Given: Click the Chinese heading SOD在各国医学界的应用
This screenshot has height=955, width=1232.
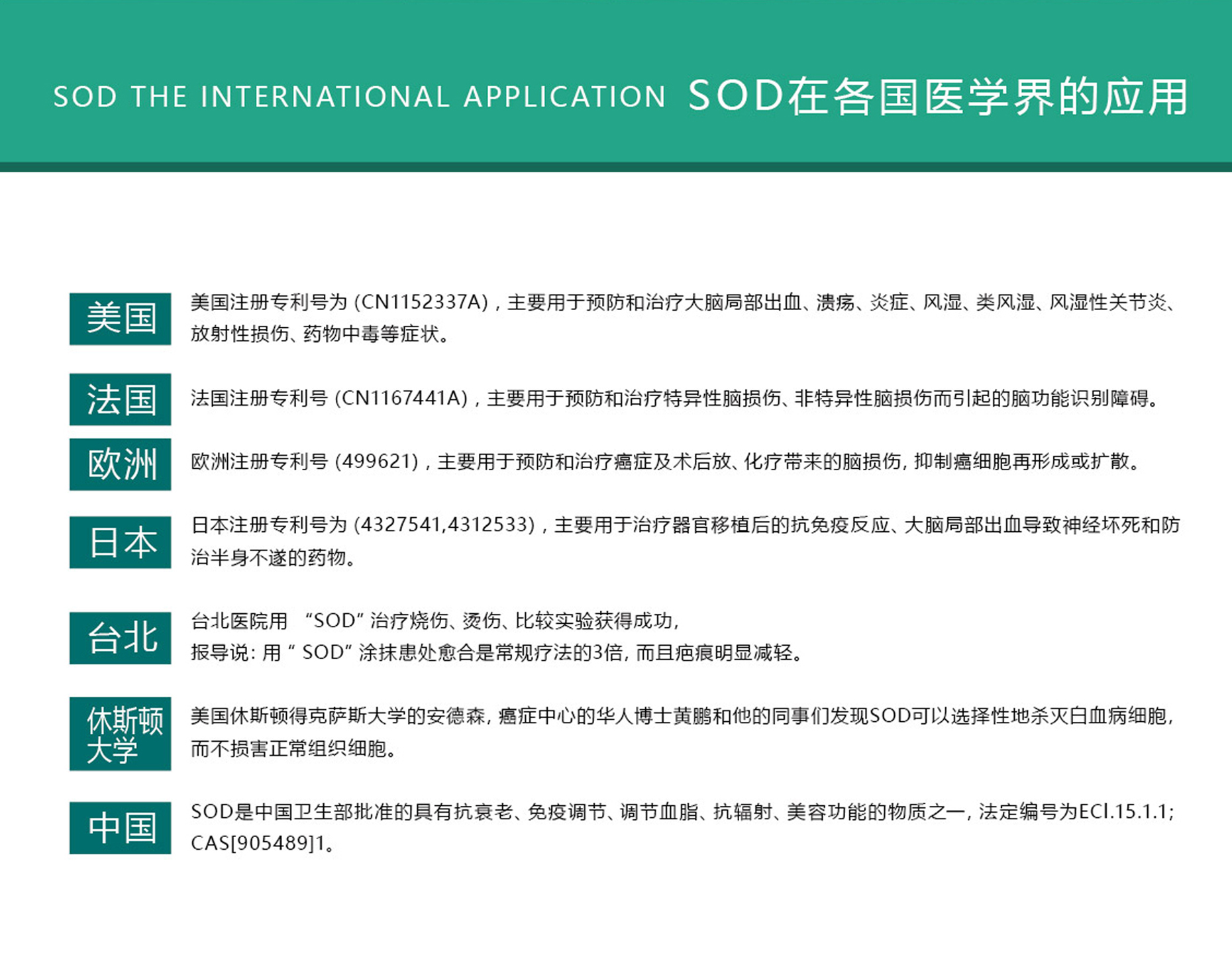Looking at the screenshot, I should 938,97.
